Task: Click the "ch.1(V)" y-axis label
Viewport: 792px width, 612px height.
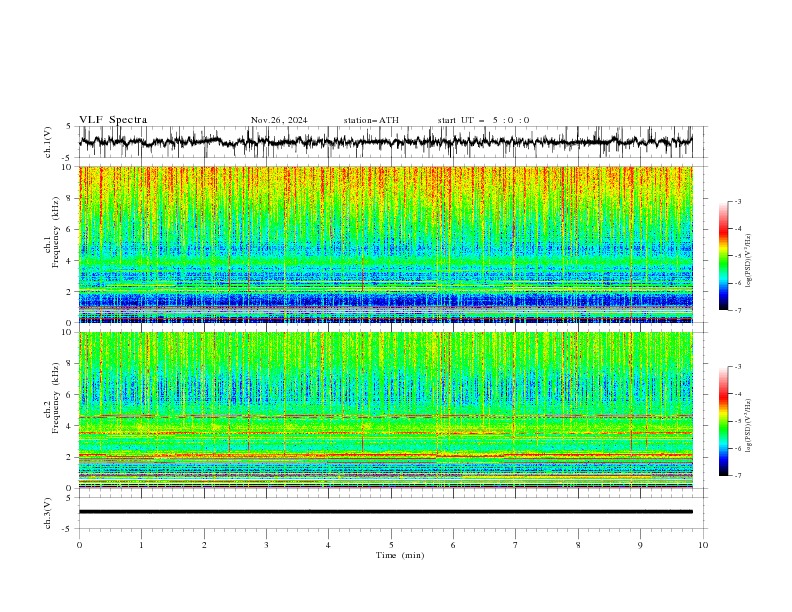Action: tap(48, 142)
